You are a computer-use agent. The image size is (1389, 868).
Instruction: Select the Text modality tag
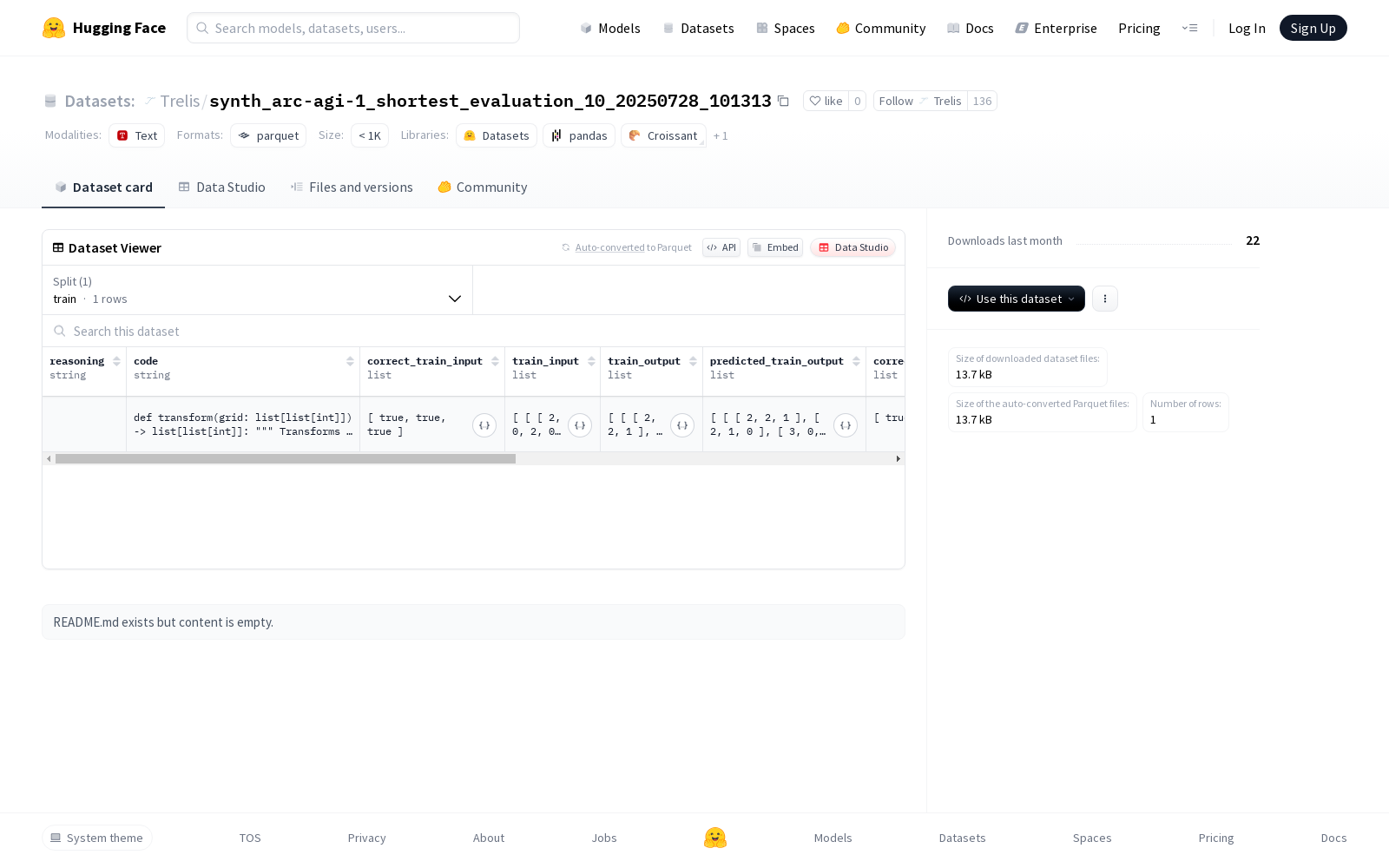click(137, 135)
